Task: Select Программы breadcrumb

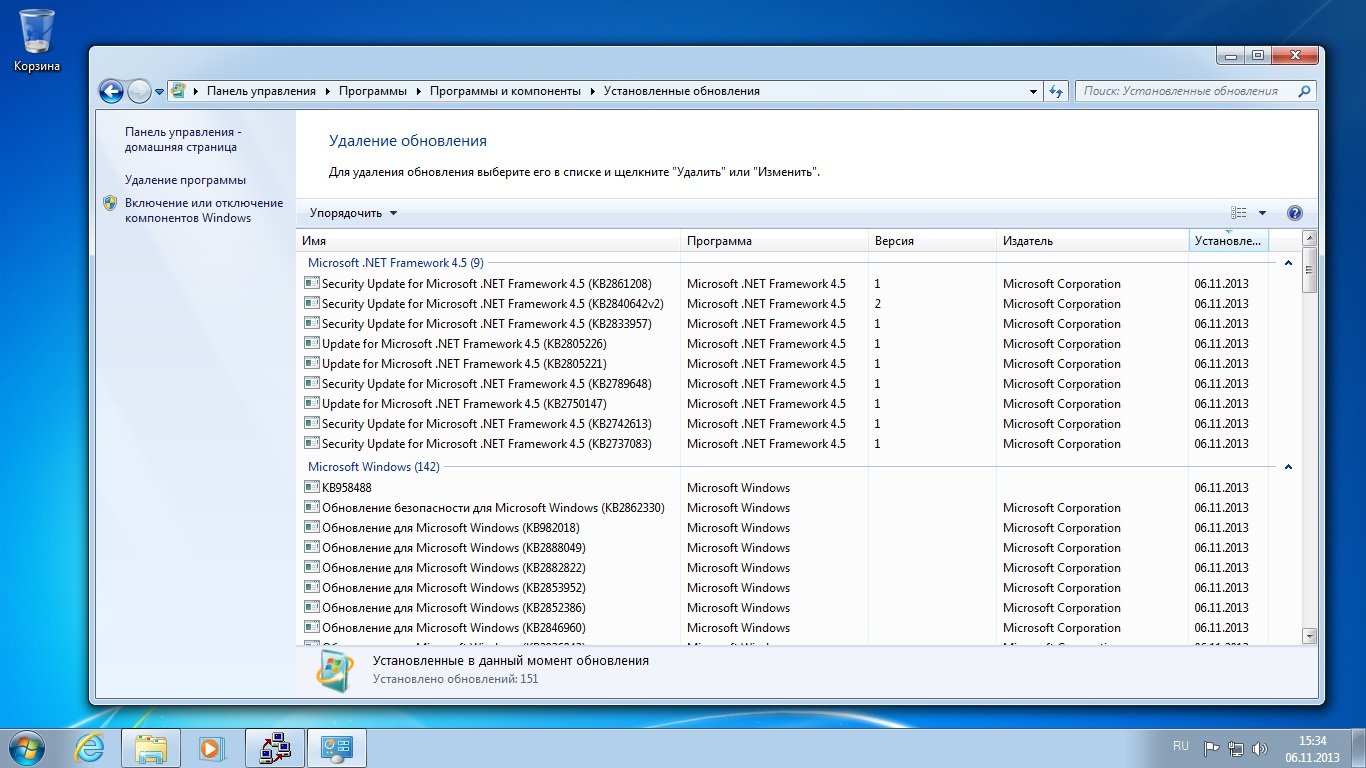Action: pyautogui.click(x=373, y=91)
